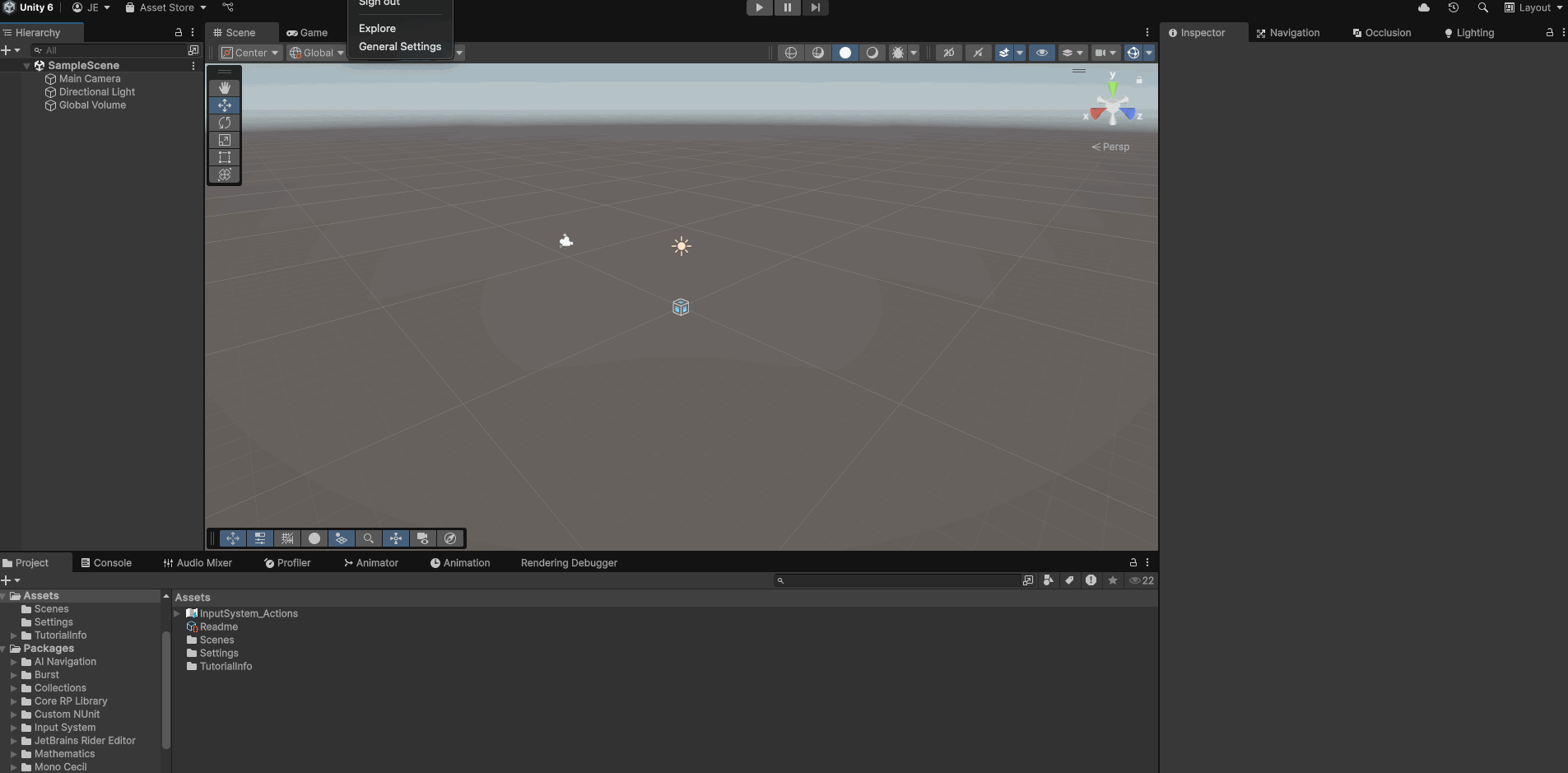Collapse the SampleScene tree
The image size is (1568, 773).
click(x=27, y=66)
